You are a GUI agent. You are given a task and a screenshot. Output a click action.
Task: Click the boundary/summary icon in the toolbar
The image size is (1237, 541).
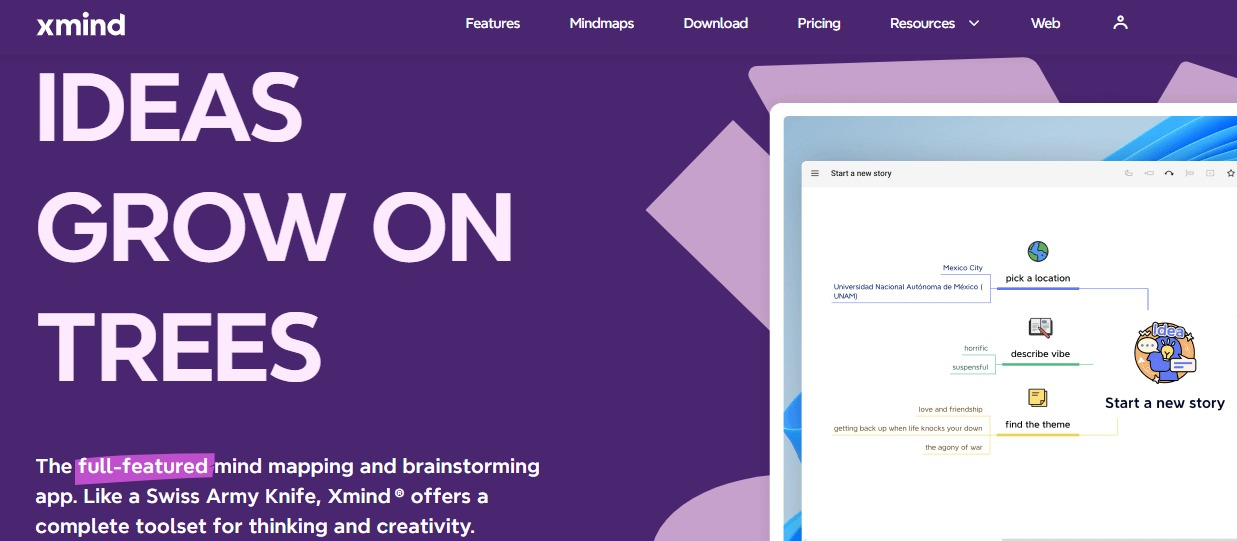[x=1190, y=173]
